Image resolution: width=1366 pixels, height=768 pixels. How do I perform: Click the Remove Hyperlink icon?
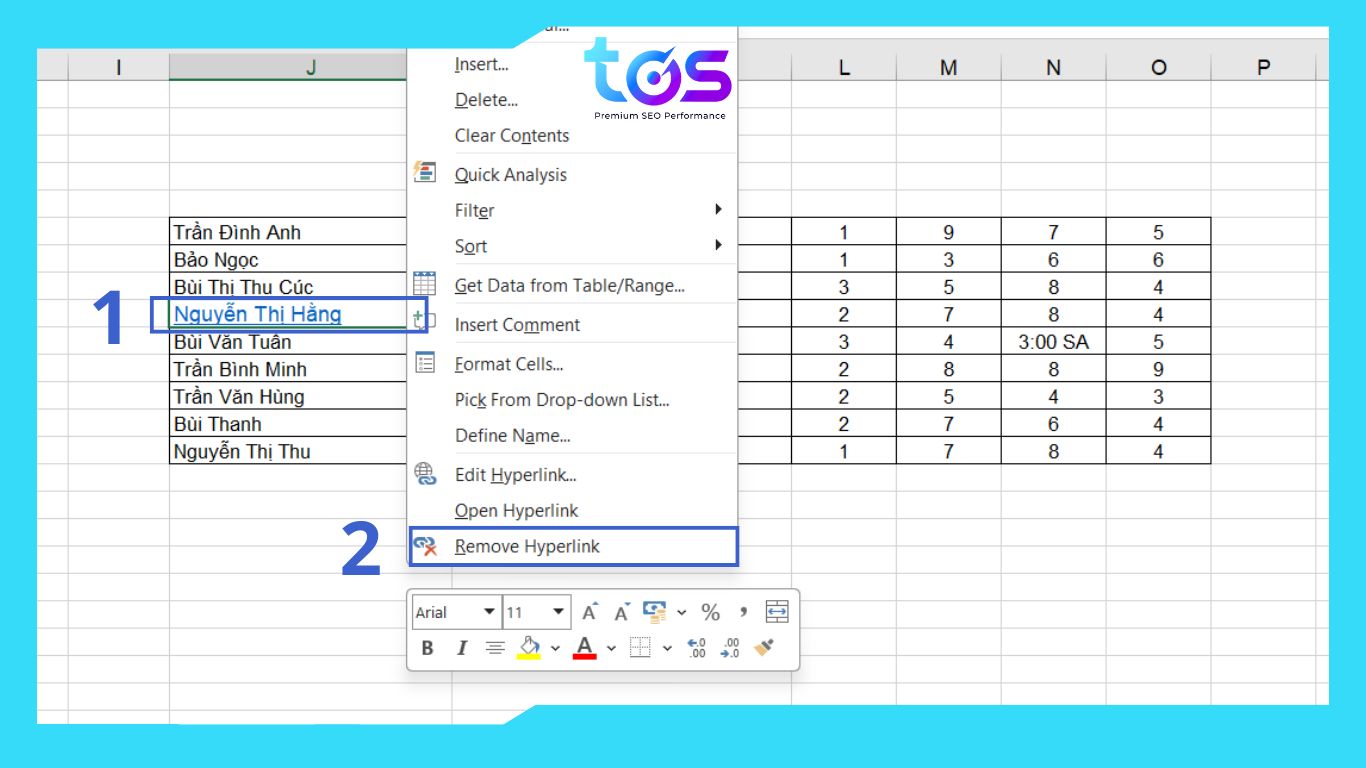click(426, 546)
